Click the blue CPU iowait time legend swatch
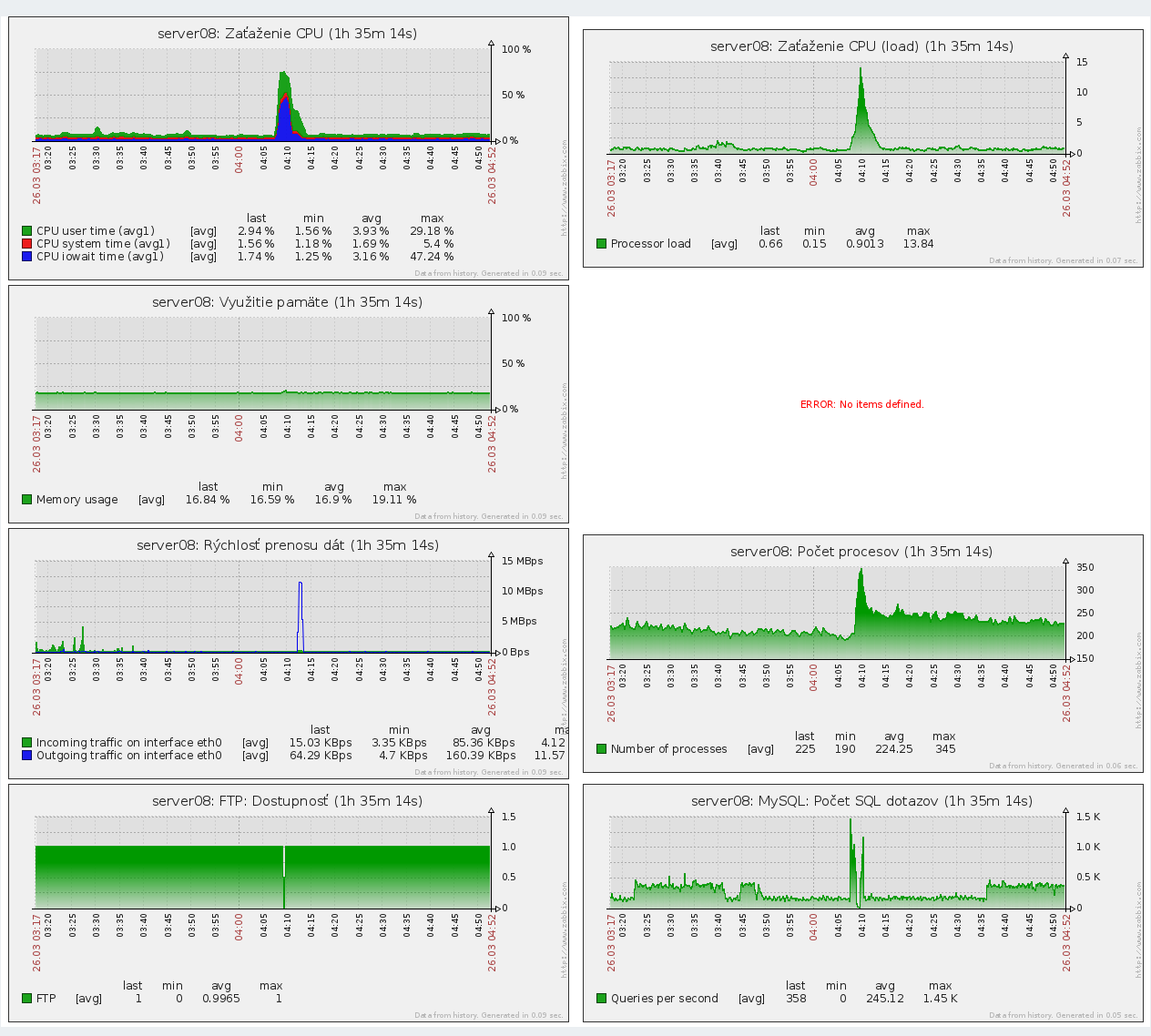1151x1036 pixels. coord(26,257)
